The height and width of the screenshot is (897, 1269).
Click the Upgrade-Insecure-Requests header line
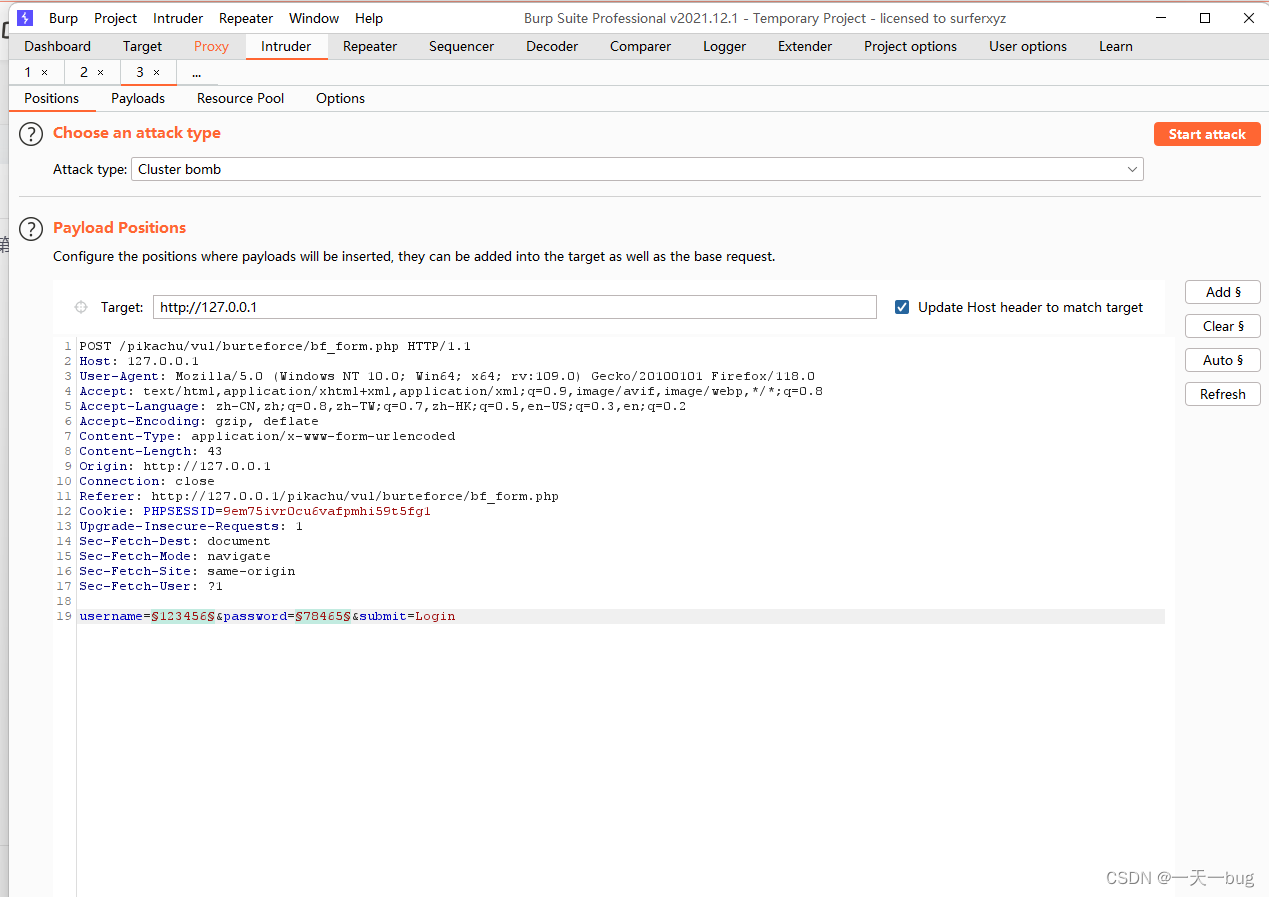191,526
